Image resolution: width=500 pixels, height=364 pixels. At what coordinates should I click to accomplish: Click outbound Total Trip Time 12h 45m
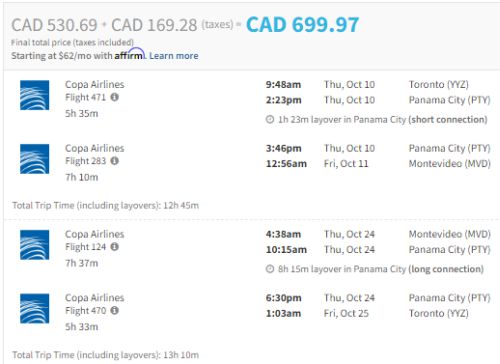tap(105, 205)
